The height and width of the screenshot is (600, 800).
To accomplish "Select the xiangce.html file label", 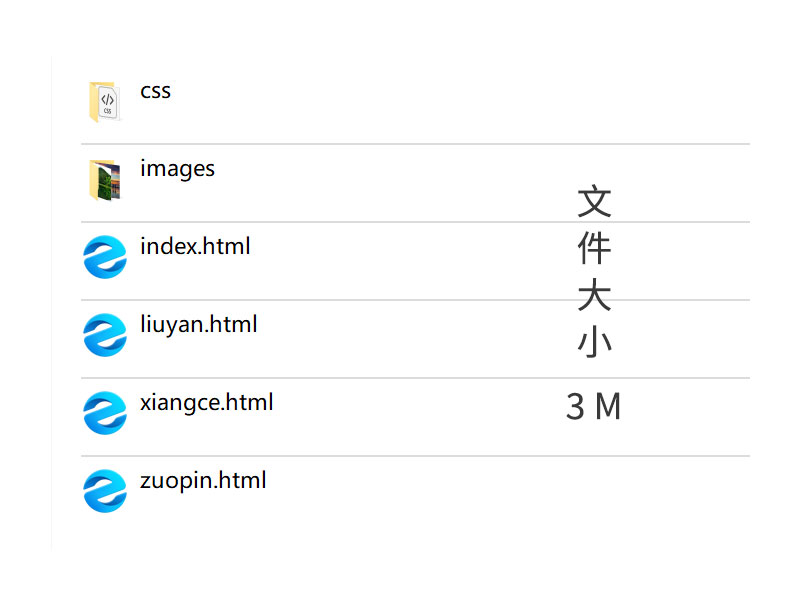I will [206, 402].
